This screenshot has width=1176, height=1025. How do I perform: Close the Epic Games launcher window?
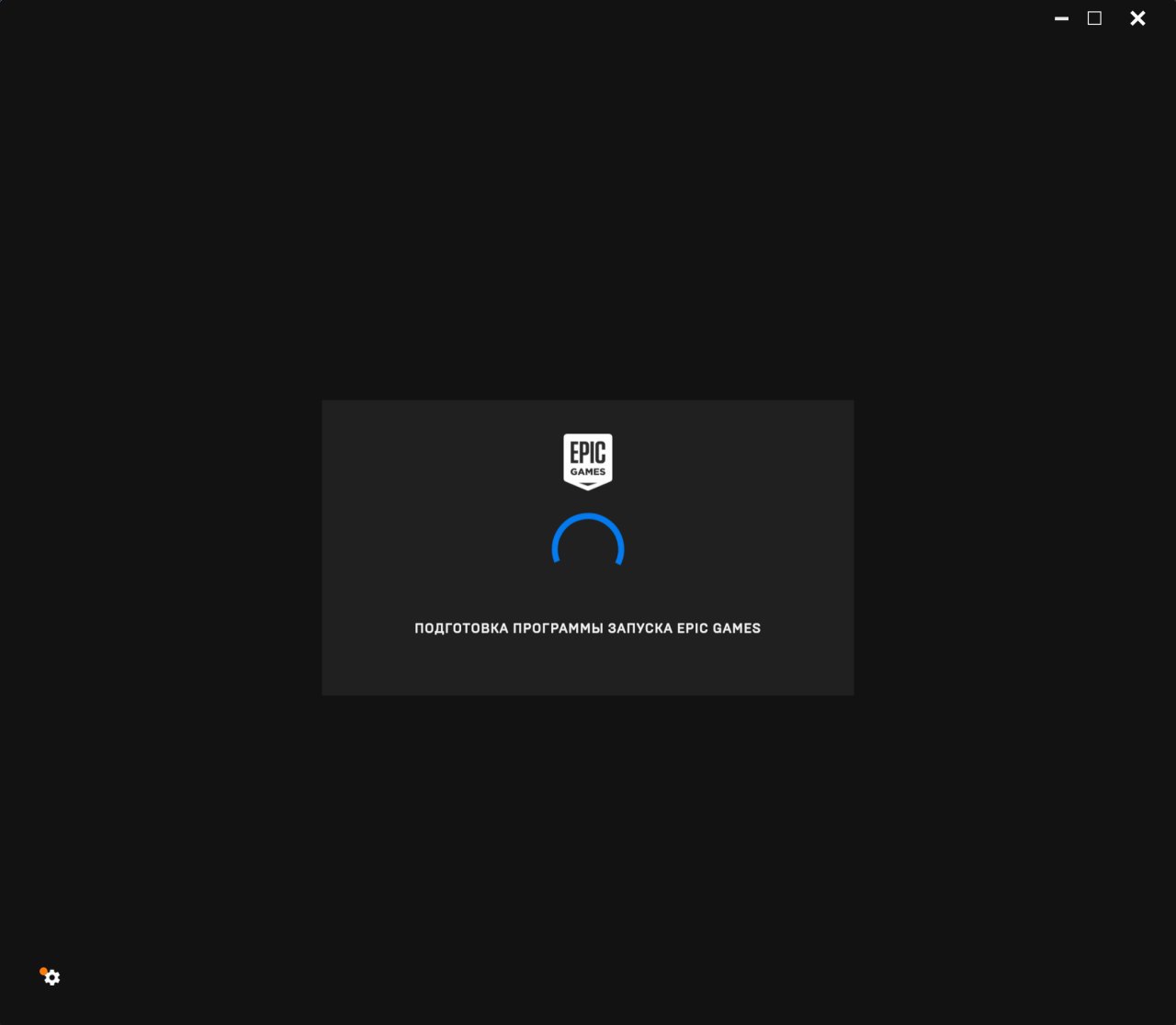[x=1137, y=18]
